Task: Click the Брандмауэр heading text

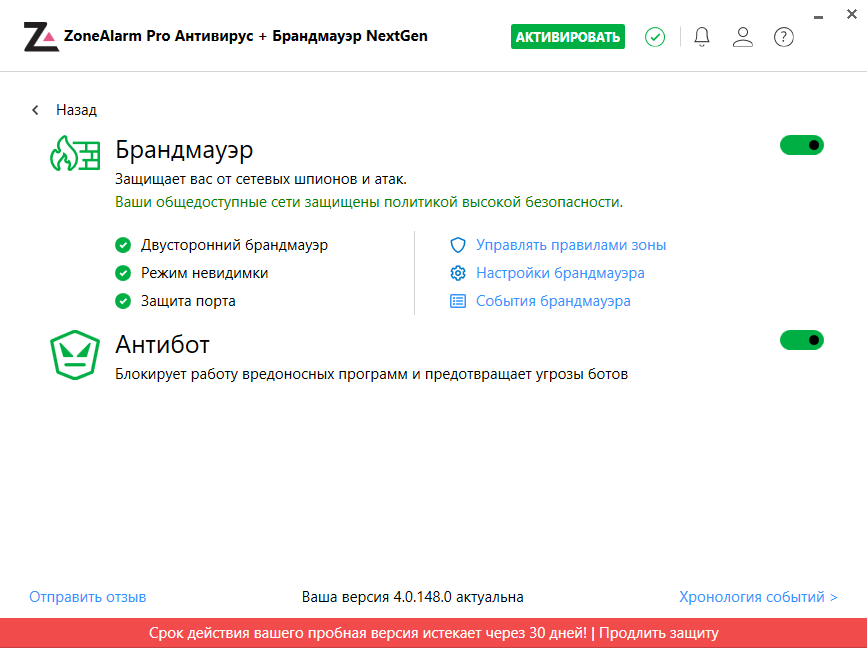Action: pyautogui.click(x=184, y=150)
